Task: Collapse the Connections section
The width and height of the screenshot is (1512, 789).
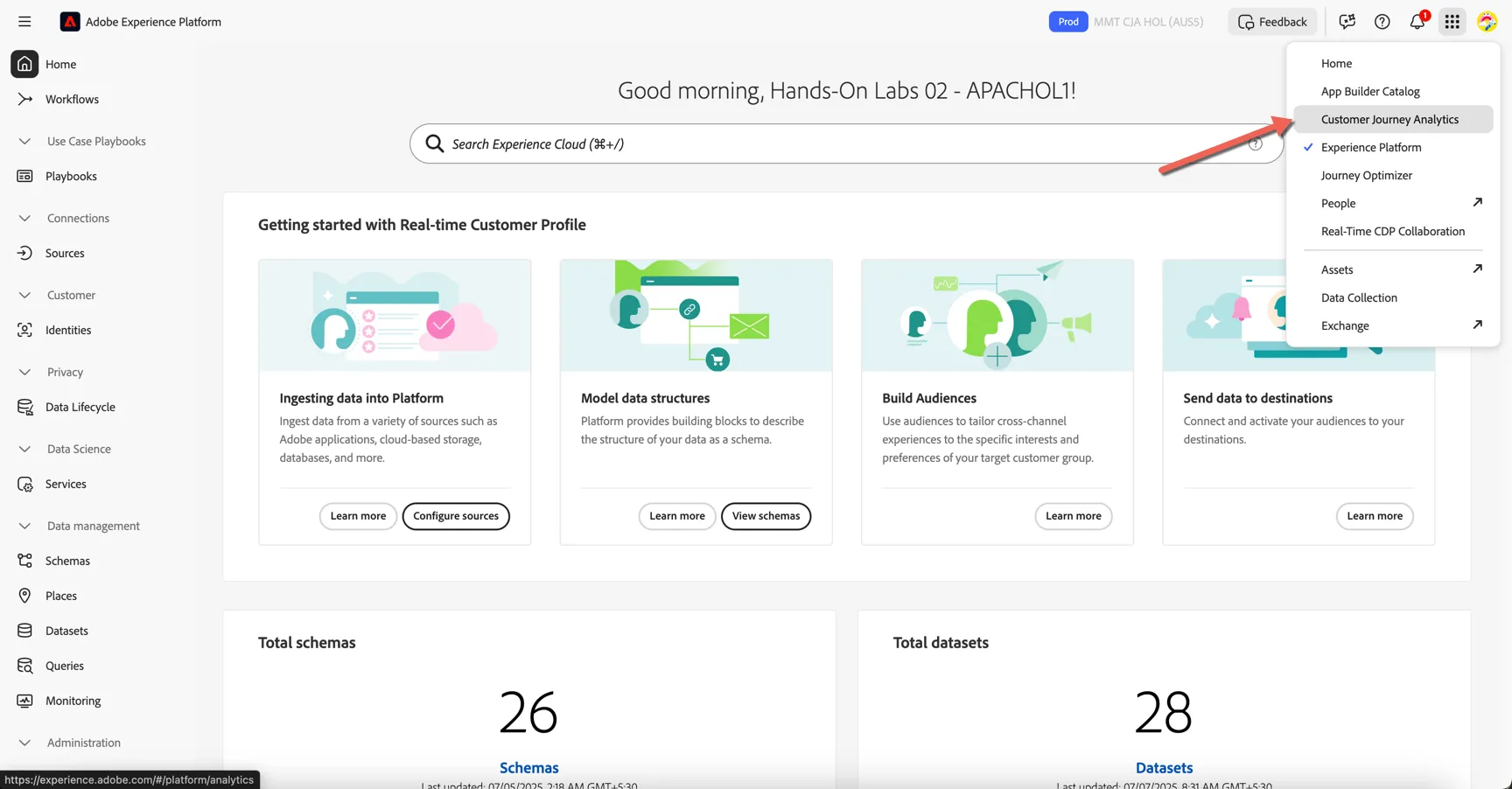Action: click(x=24, y=218)
